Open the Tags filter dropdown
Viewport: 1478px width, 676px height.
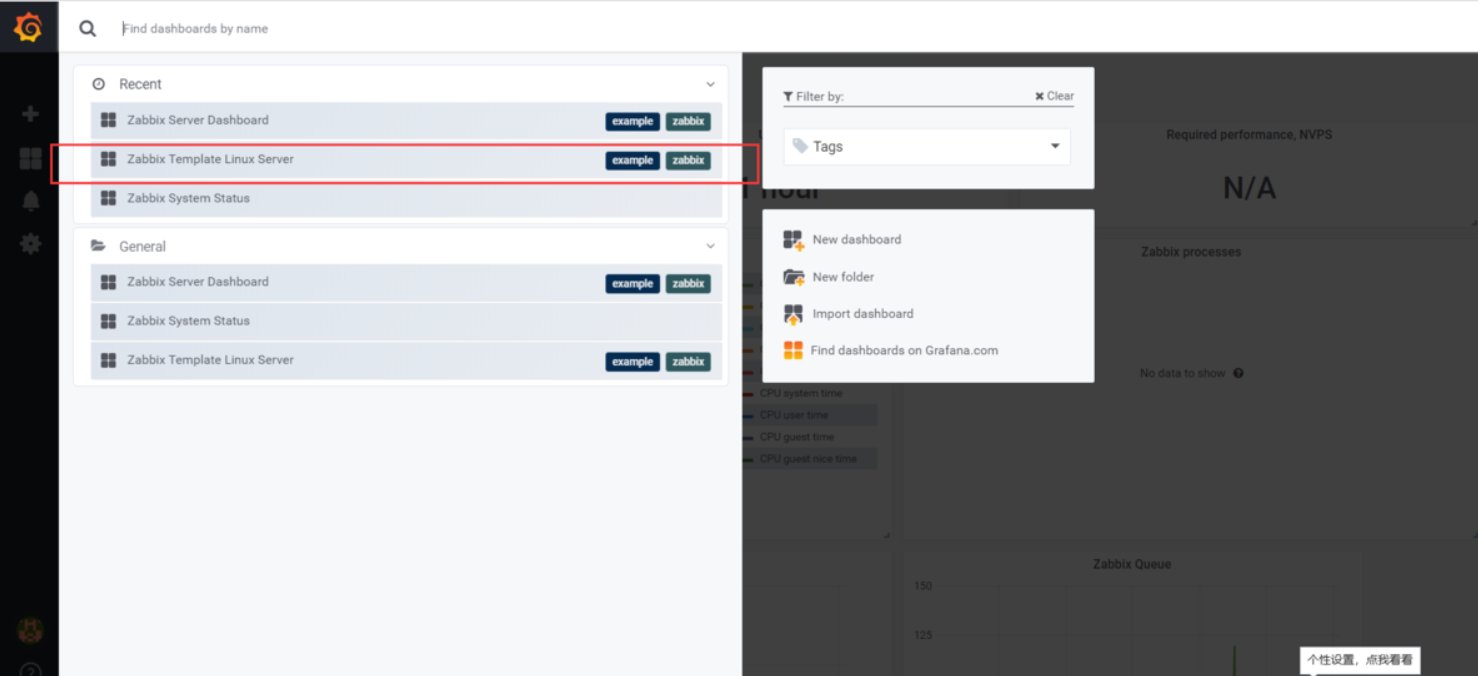tap(927, 146)
